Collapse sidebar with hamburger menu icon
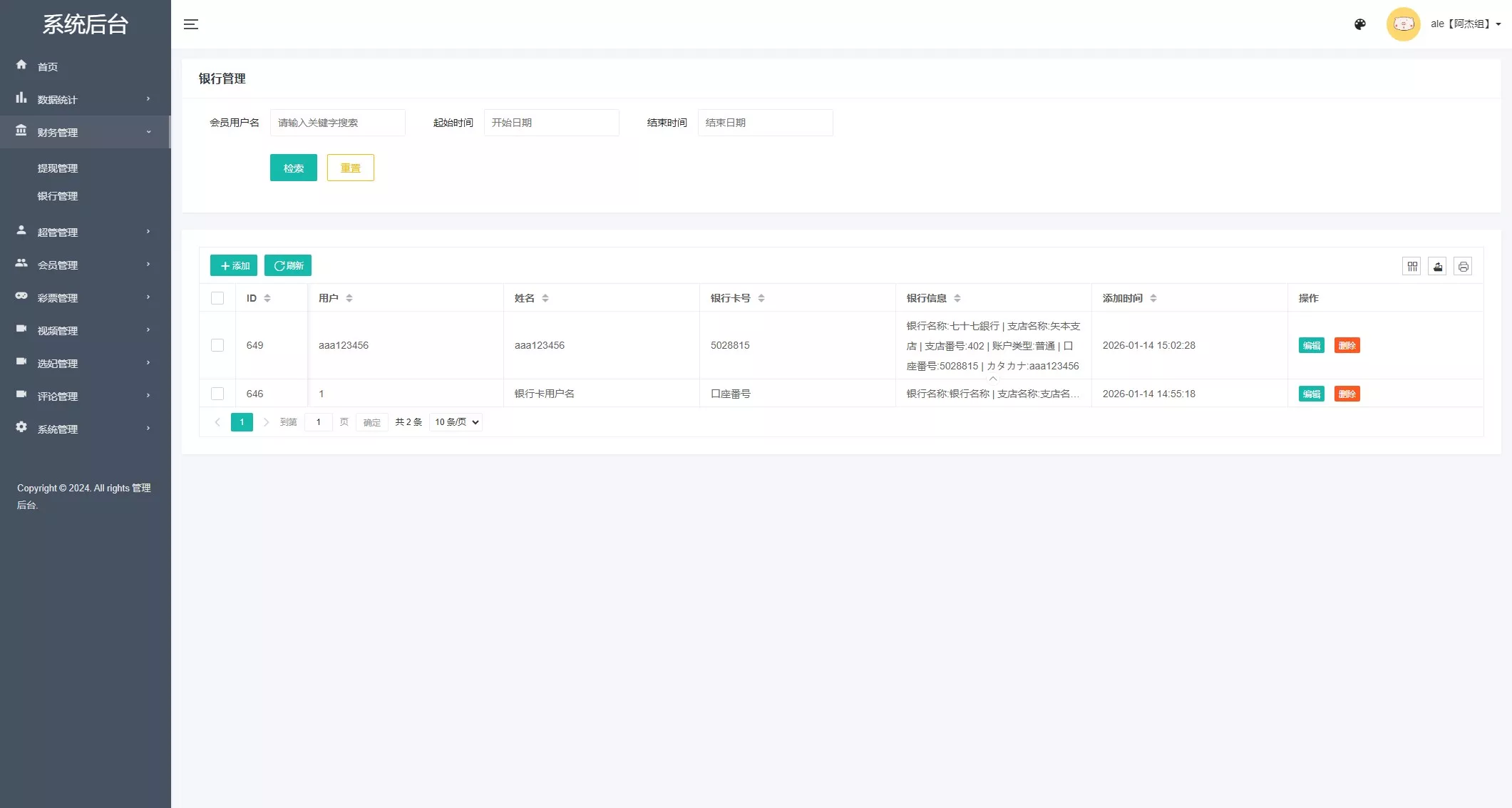 coord(191,24)
